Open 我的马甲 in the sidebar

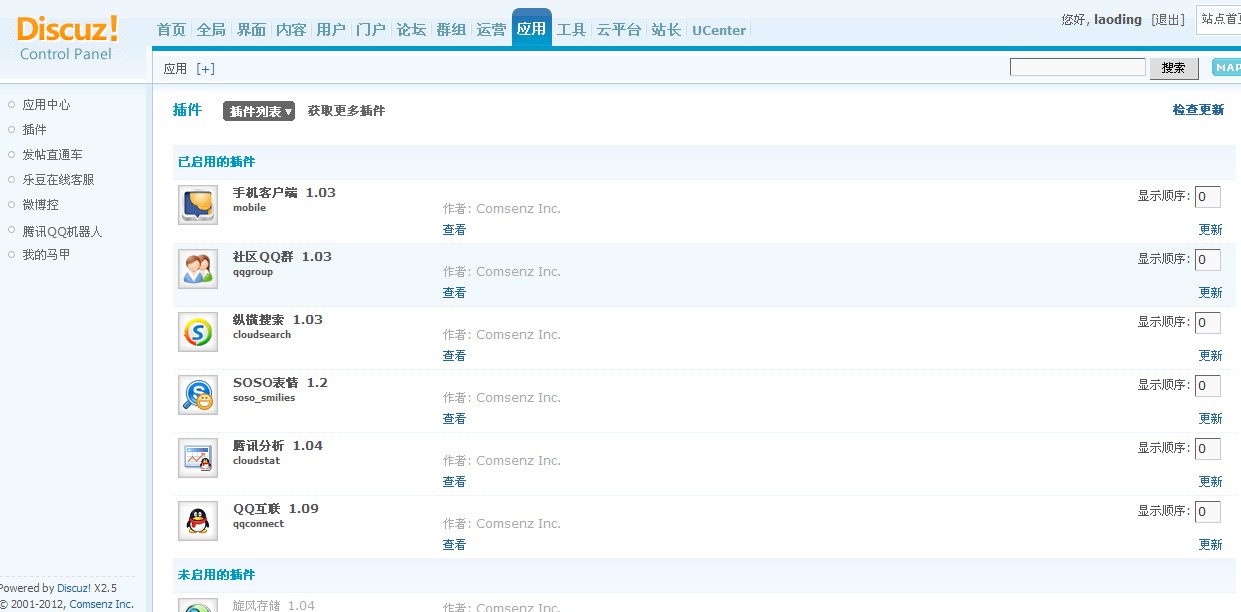(46, 255)
